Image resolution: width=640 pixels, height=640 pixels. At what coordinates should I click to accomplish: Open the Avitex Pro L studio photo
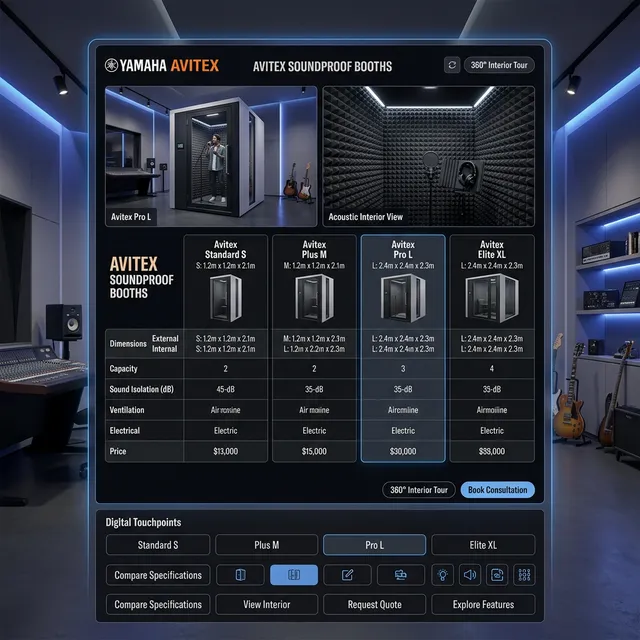(x=211, y=156)
